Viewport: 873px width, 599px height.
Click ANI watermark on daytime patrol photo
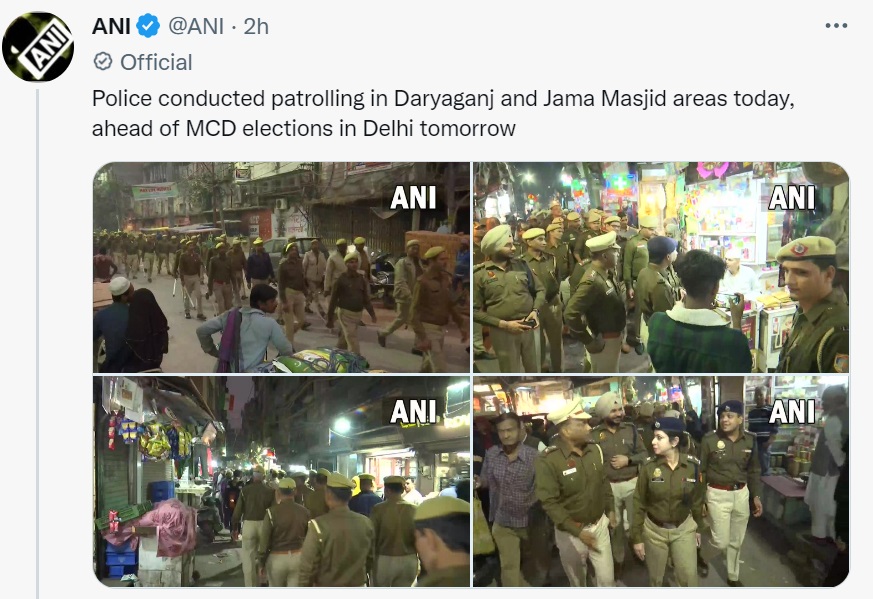(413, 198)
